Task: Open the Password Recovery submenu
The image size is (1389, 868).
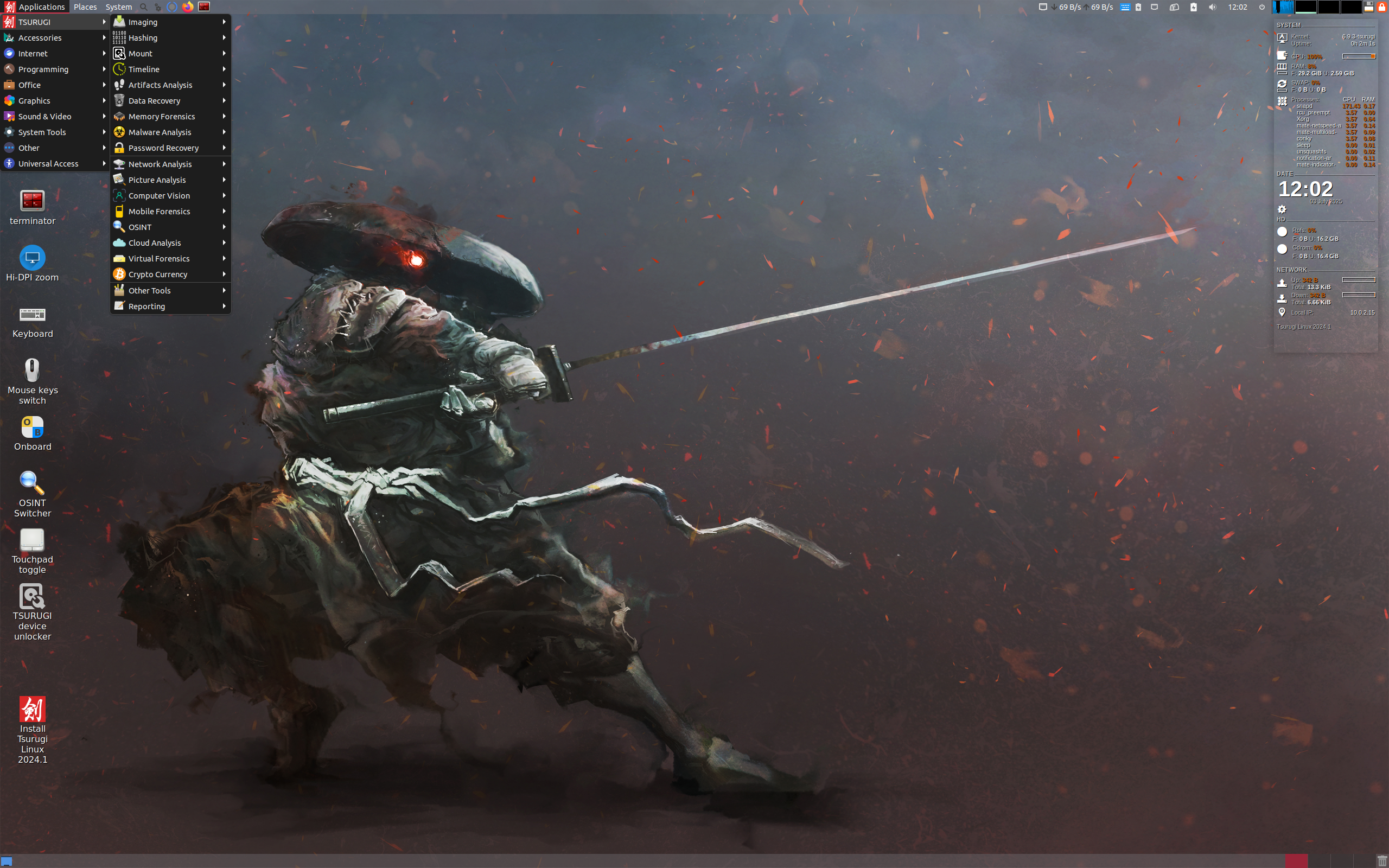Action: click(x=170, y=148)
